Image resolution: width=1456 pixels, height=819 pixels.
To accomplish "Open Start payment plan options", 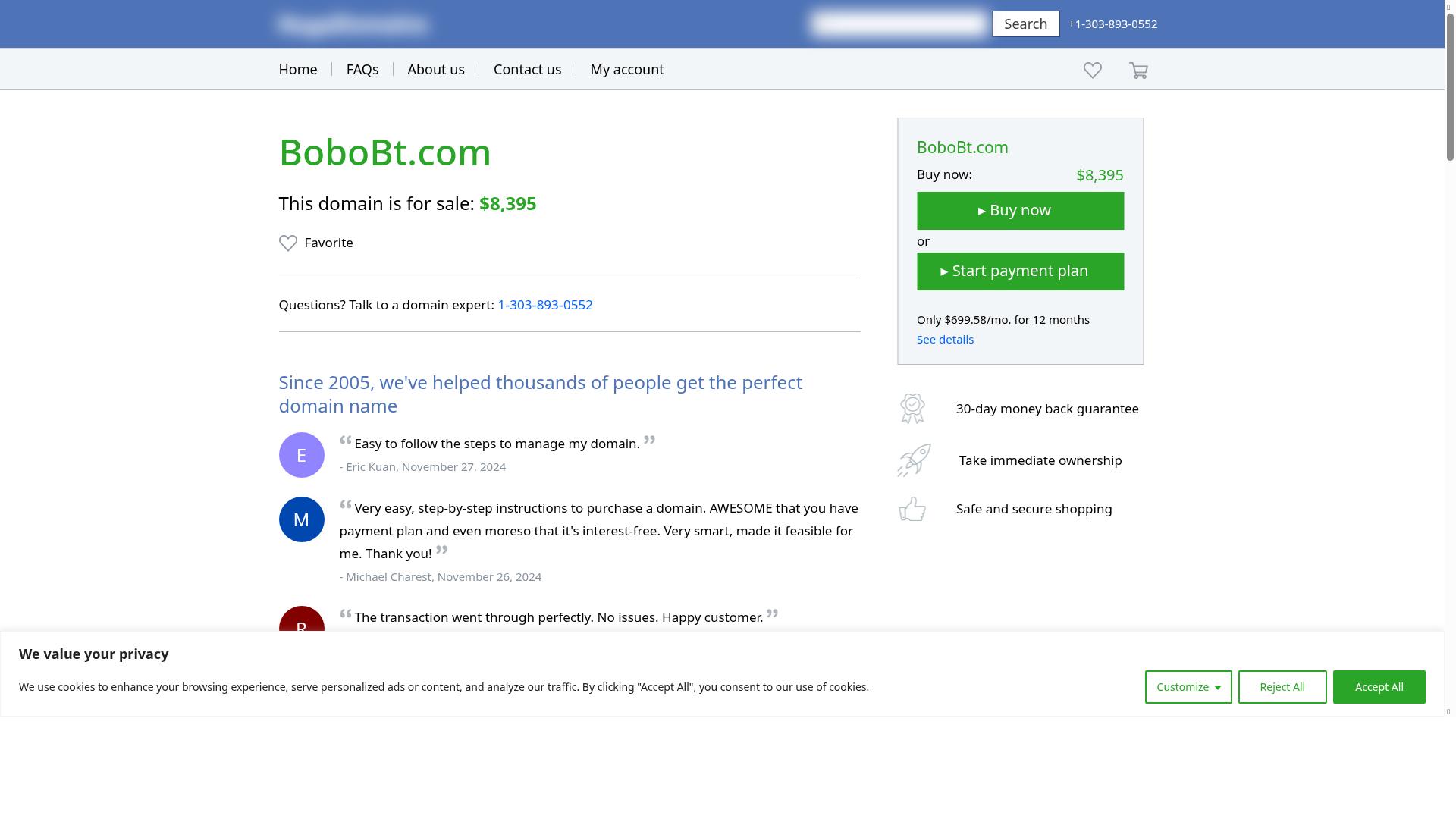I will click(1020, 271).
